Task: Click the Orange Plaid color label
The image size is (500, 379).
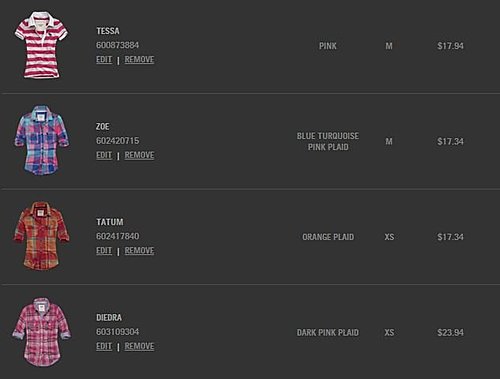Action: pyautogui.click(x=328, y=237)
